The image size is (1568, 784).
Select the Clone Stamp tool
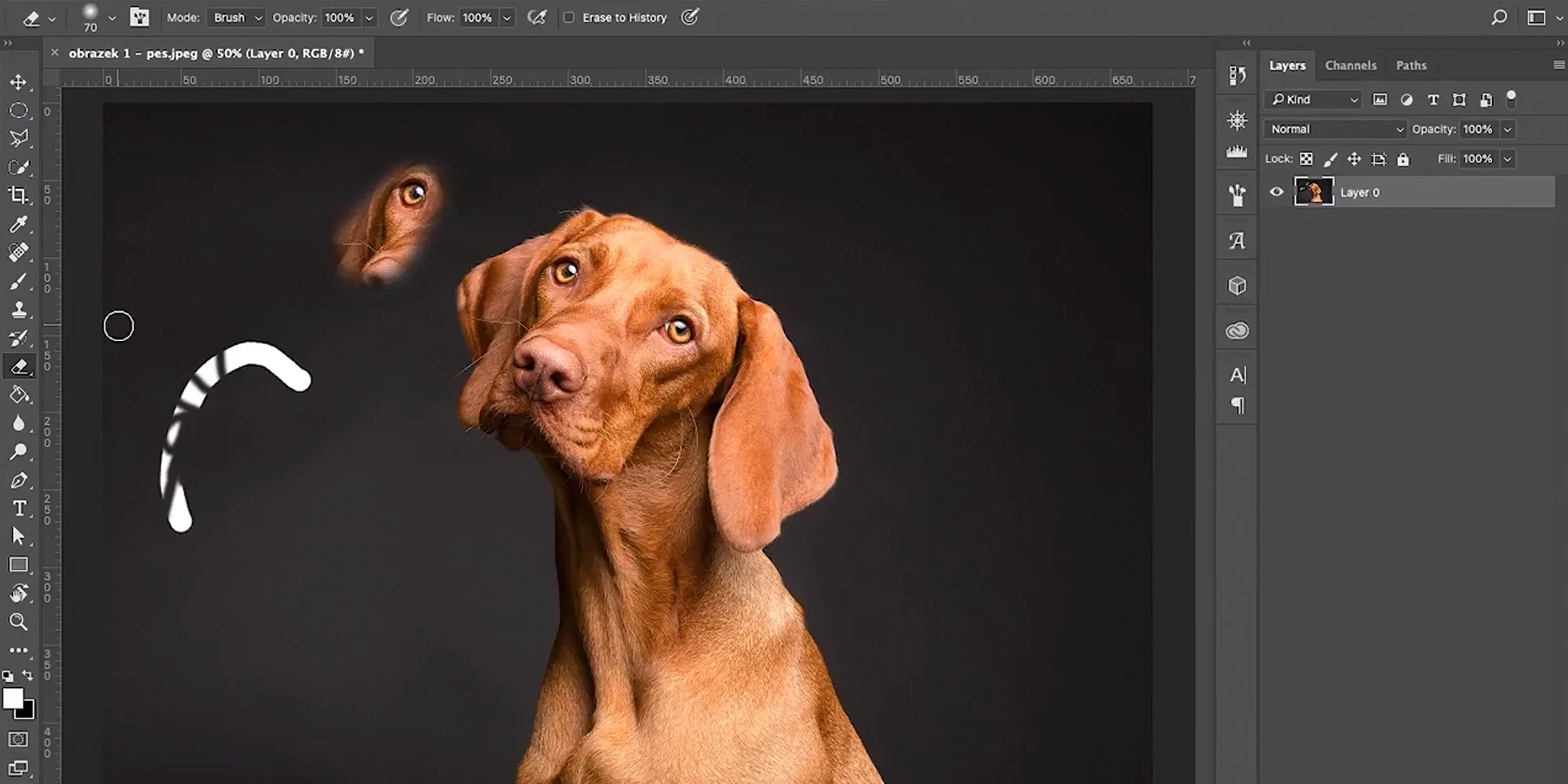[x=19, y=310]
